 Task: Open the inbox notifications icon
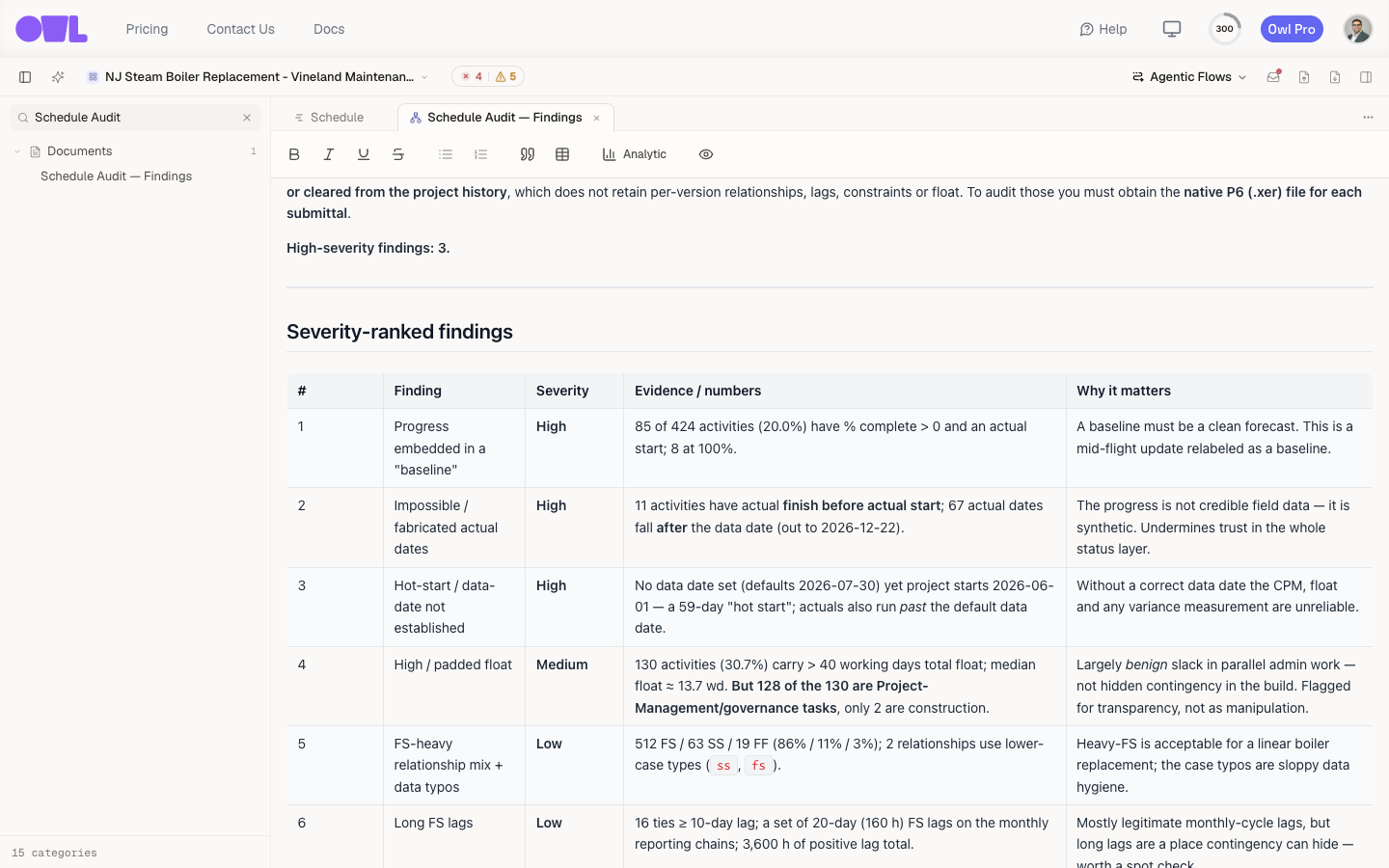click(1273, 77)
